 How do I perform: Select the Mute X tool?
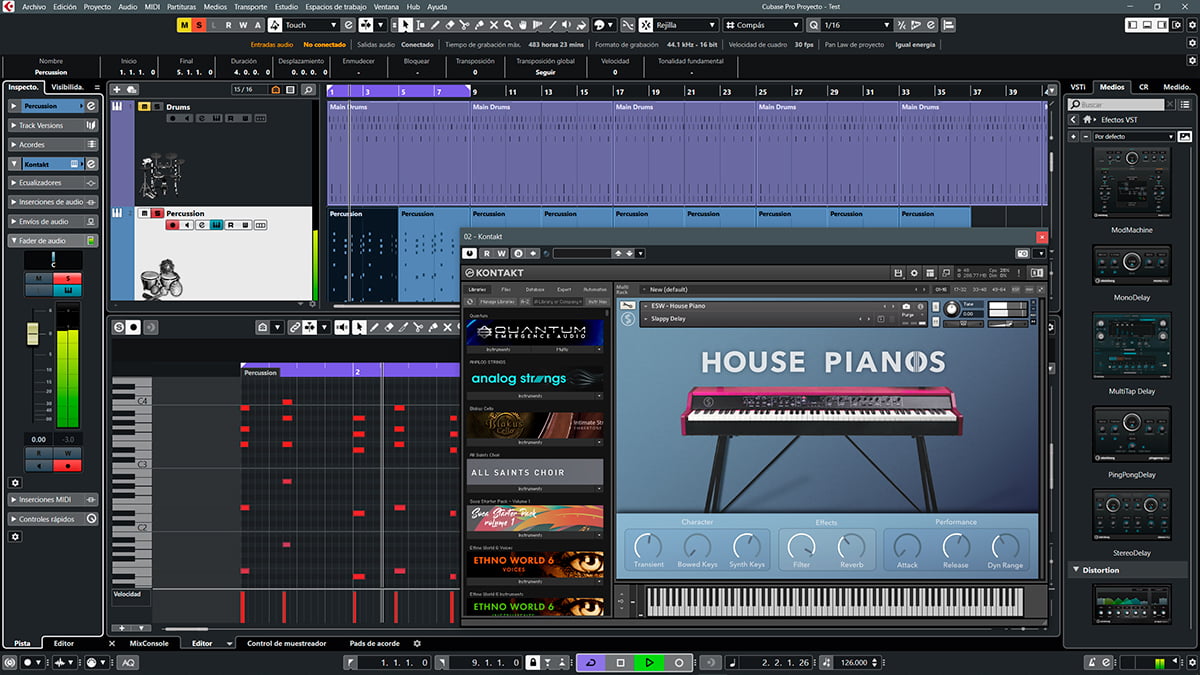(495, 25)
